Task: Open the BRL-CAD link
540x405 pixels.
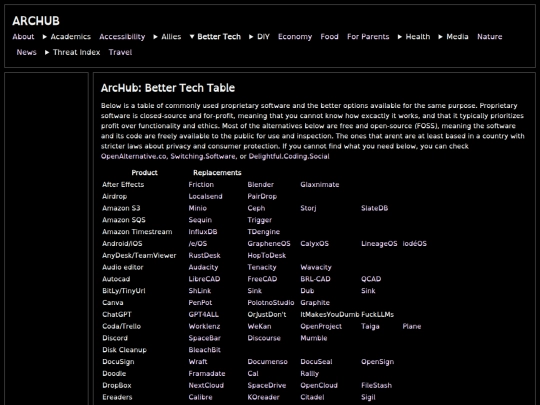Action: [x=315, y=279]
